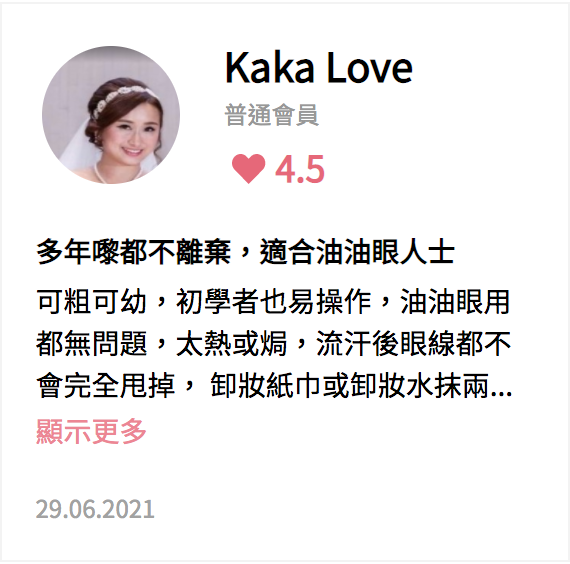Click the 4.5 rating score
The image size is (570, 564).
pos(300,169)
